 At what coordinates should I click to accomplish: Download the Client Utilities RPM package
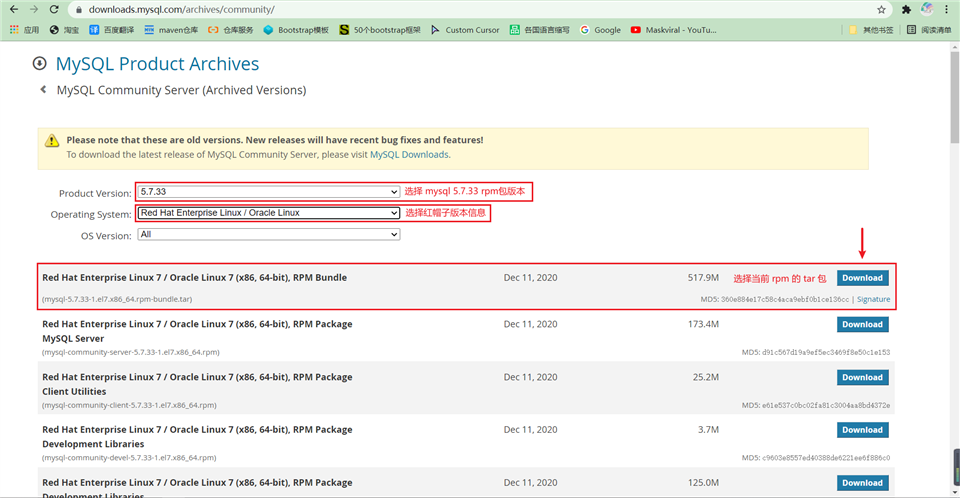coord(862,377)
